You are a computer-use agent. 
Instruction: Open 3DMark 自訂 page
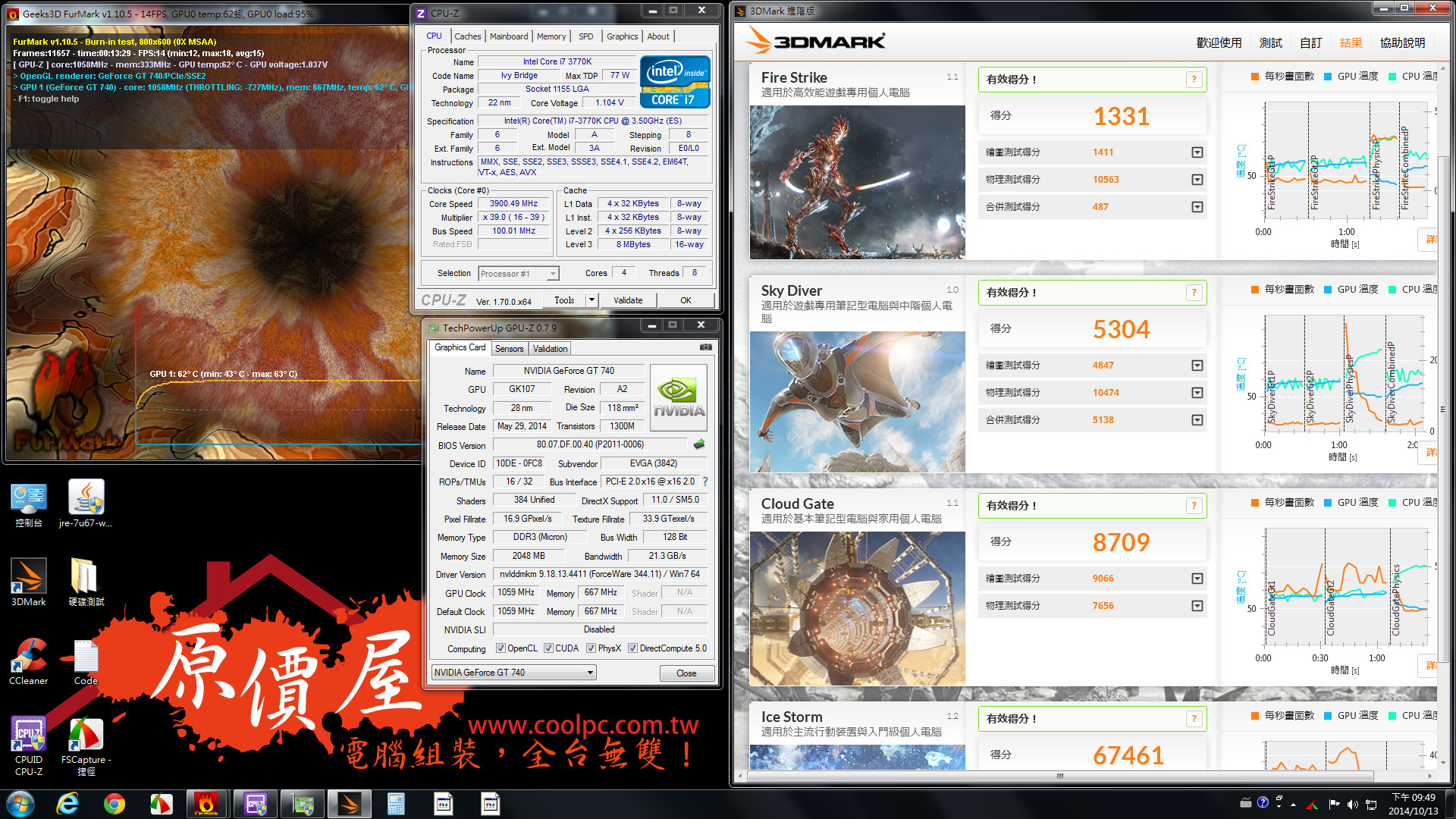pyautogui.click(x=1310, y=43)
